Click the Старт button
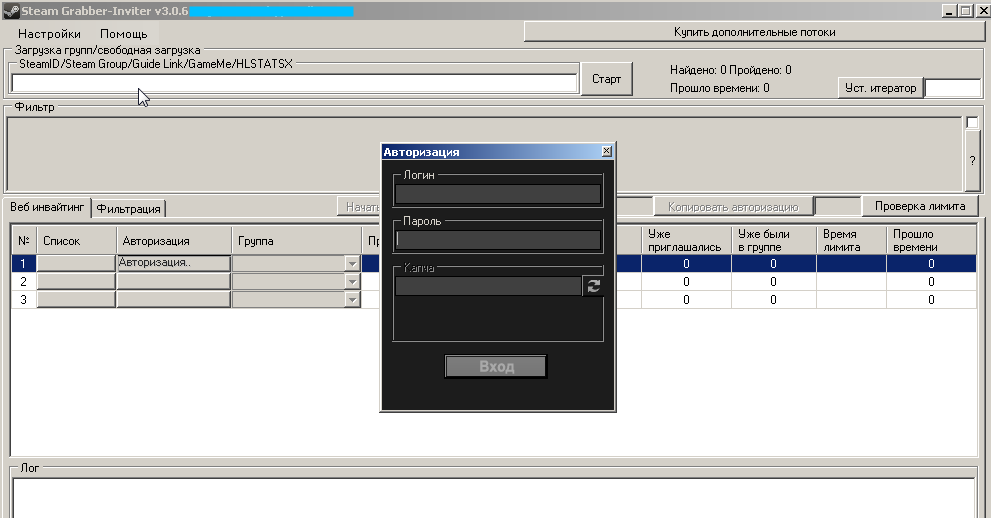Viewport: 991px width, 518px height. point(606,79)
